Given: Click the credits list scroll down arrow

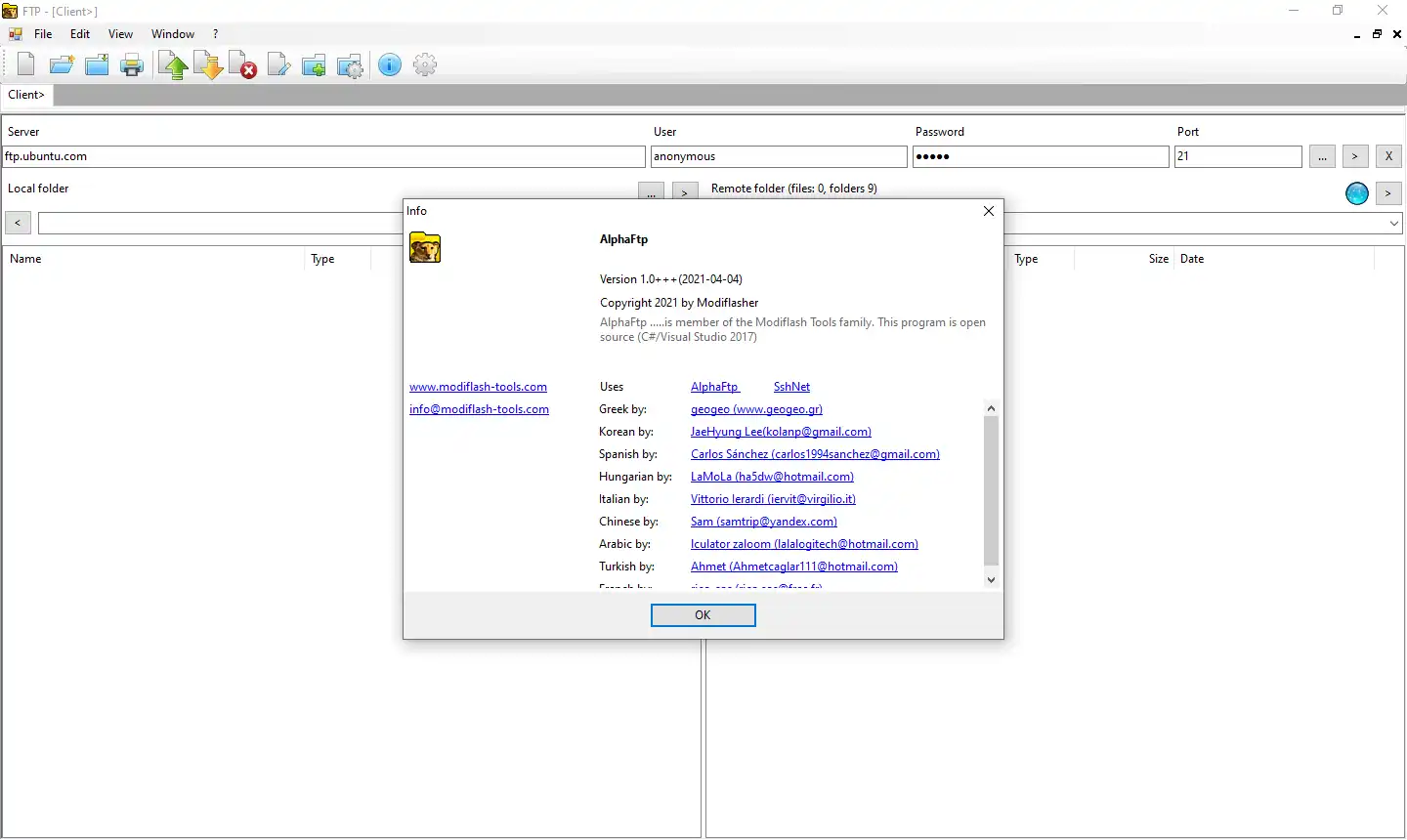Looking at the screenshot, I should (991, 579).
